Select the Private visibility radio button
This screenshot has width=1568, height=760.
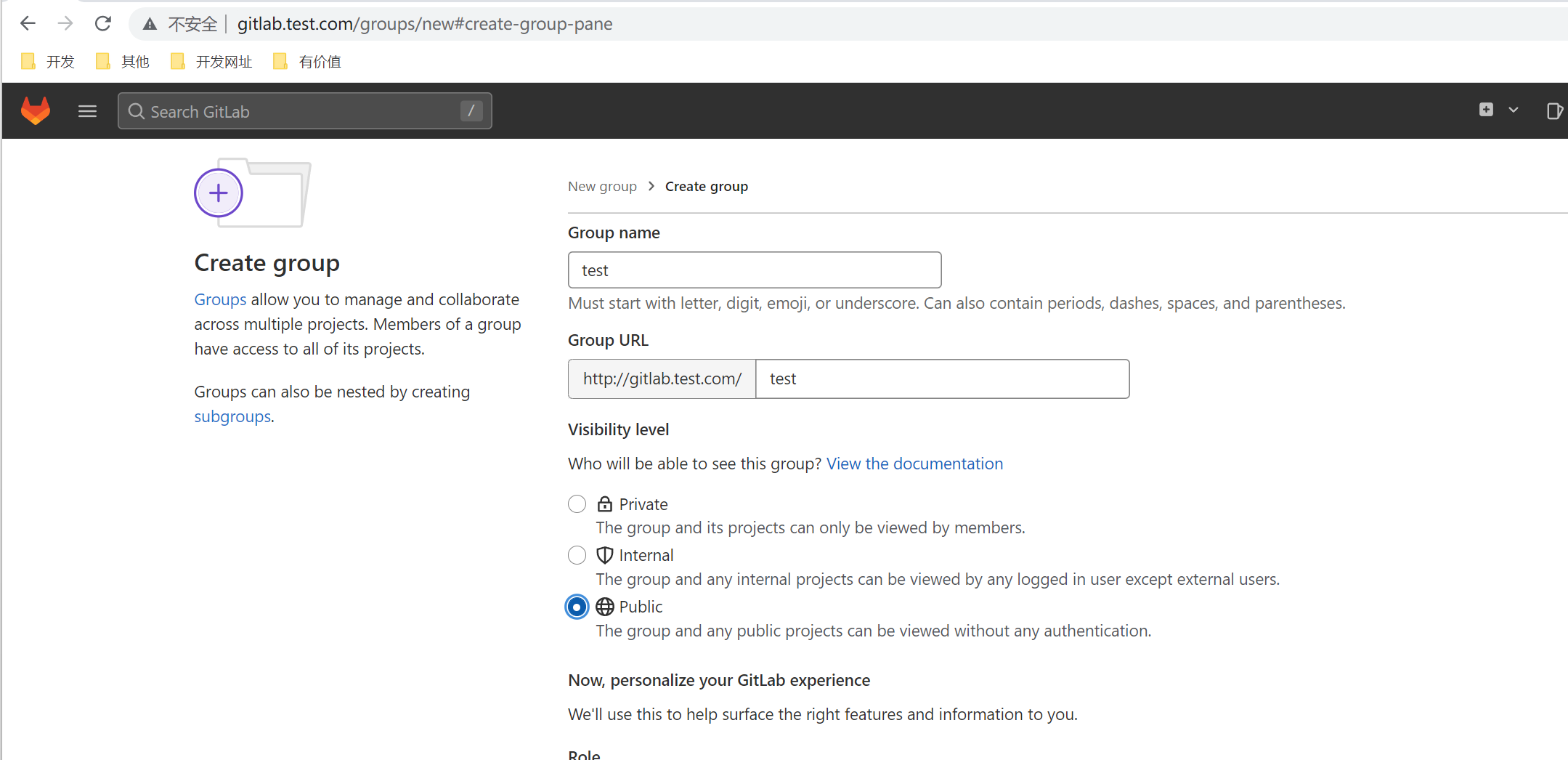pos(577,504)
